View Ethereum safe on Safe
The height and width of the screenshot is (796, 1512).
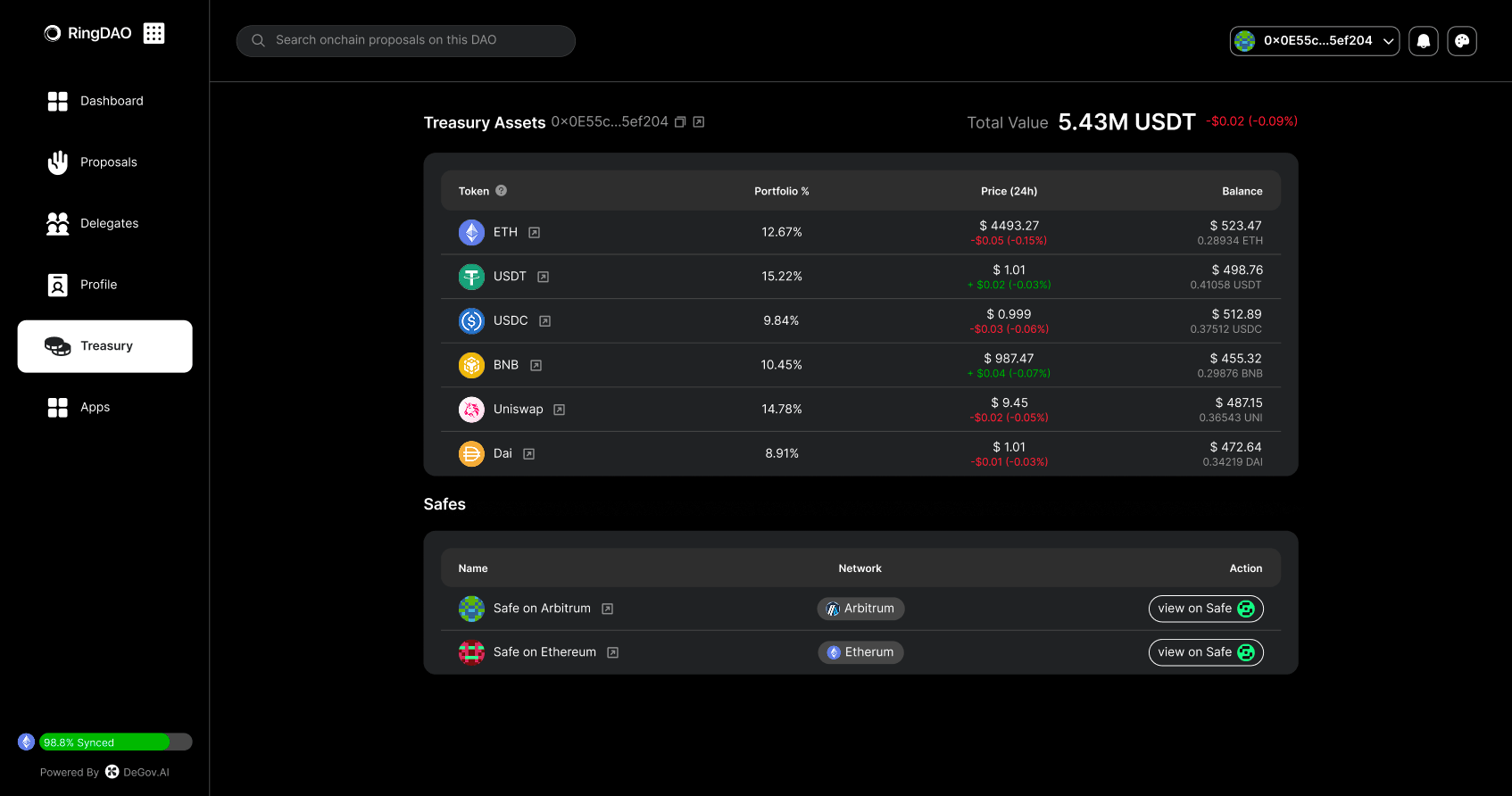click(1205, 652)
